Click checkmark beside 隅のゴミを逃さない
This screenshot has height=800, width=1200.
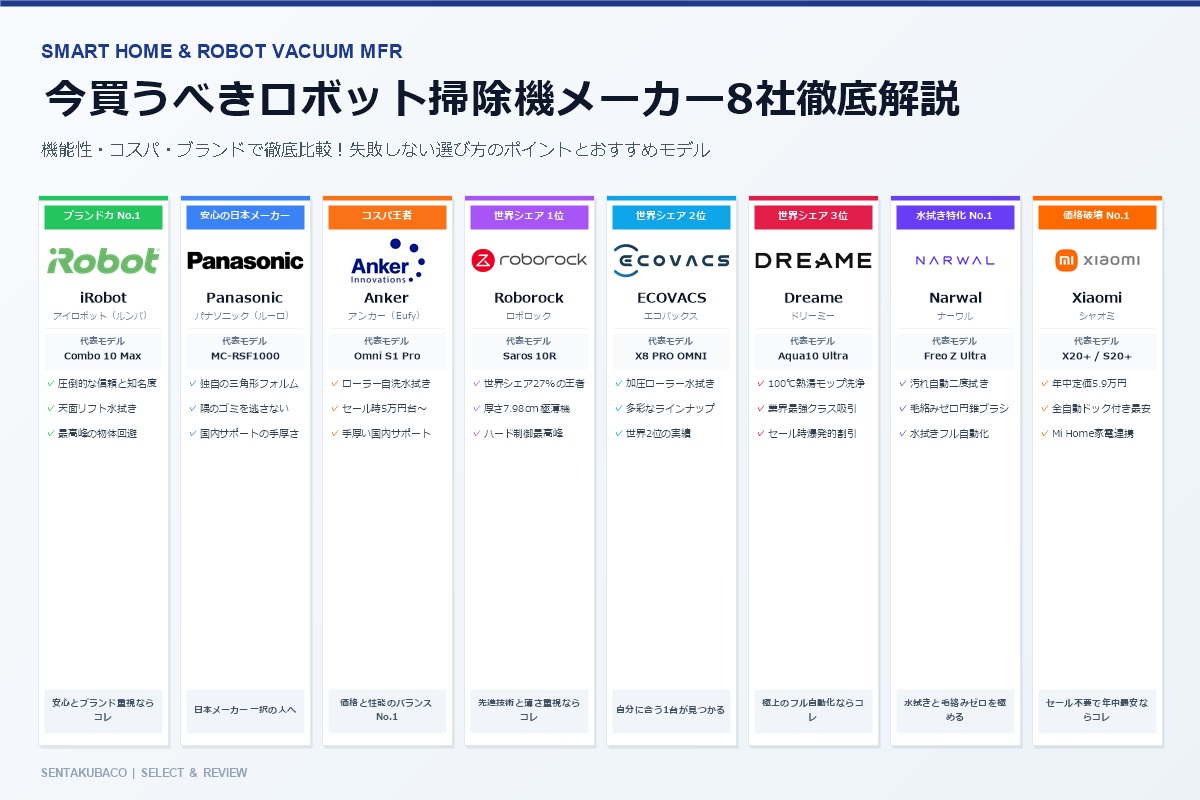tap(193, 408)
